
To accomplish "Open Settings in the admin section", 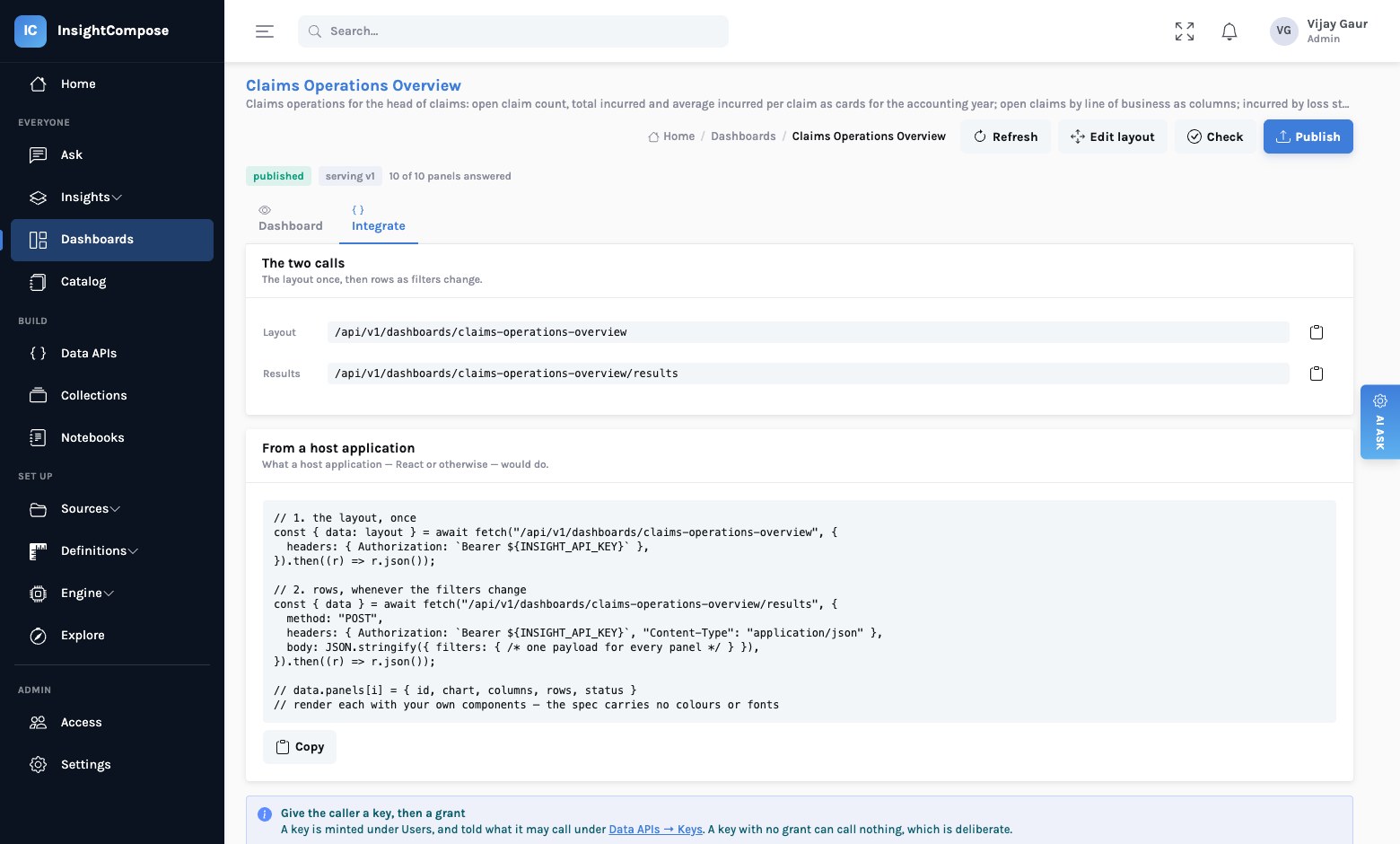I will click(112, 764).
